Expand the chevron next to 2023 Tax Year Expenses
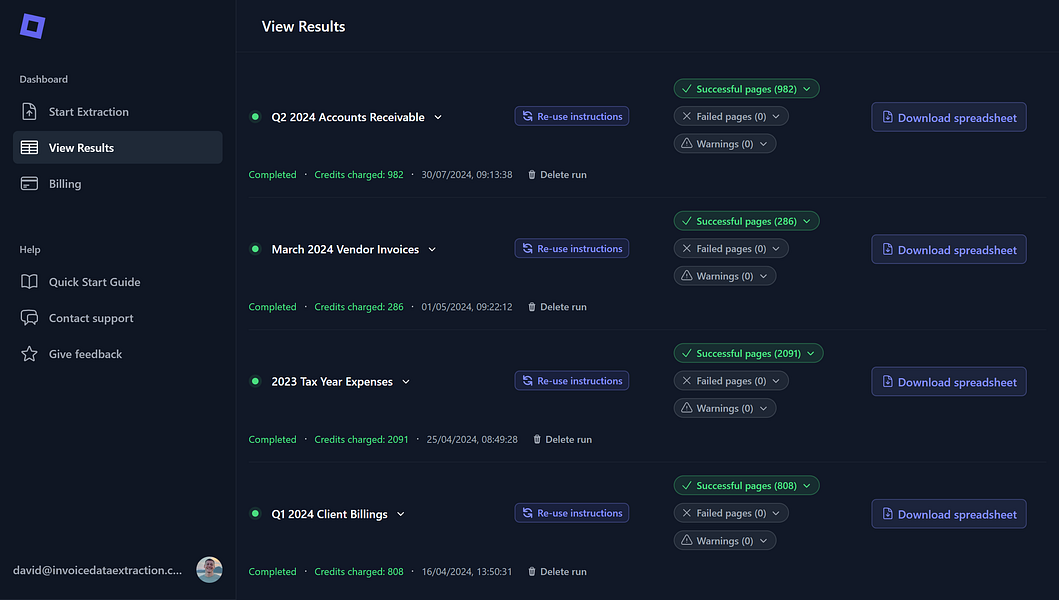Screen dimensions: 1059x600 405,381
